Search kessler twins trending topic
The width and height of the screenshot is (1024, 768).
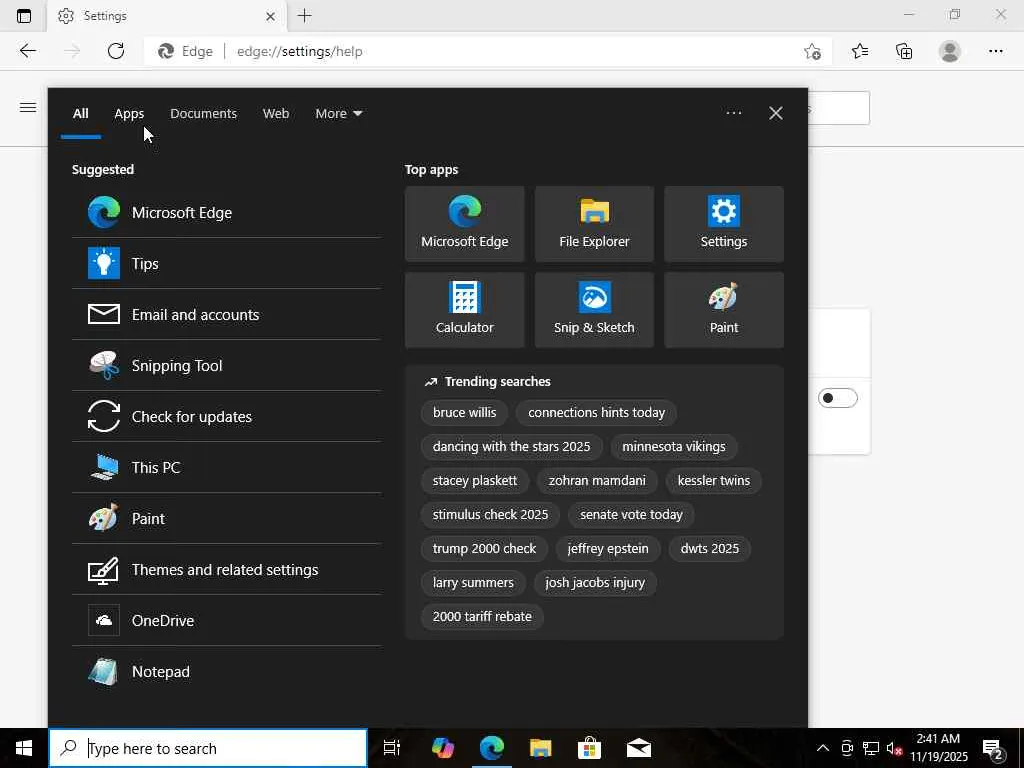[x=714, y=481]
